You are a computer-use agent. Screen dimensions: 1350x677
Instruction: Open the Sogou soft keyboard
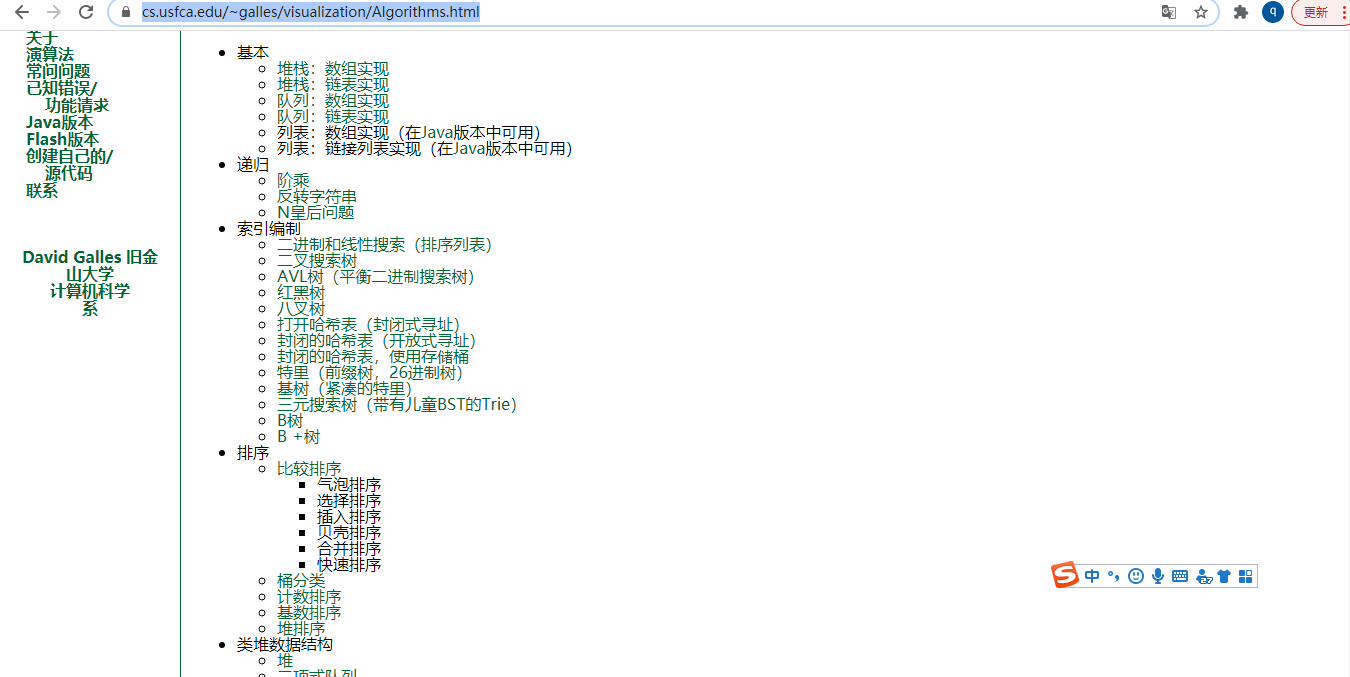coord(1180,576)
